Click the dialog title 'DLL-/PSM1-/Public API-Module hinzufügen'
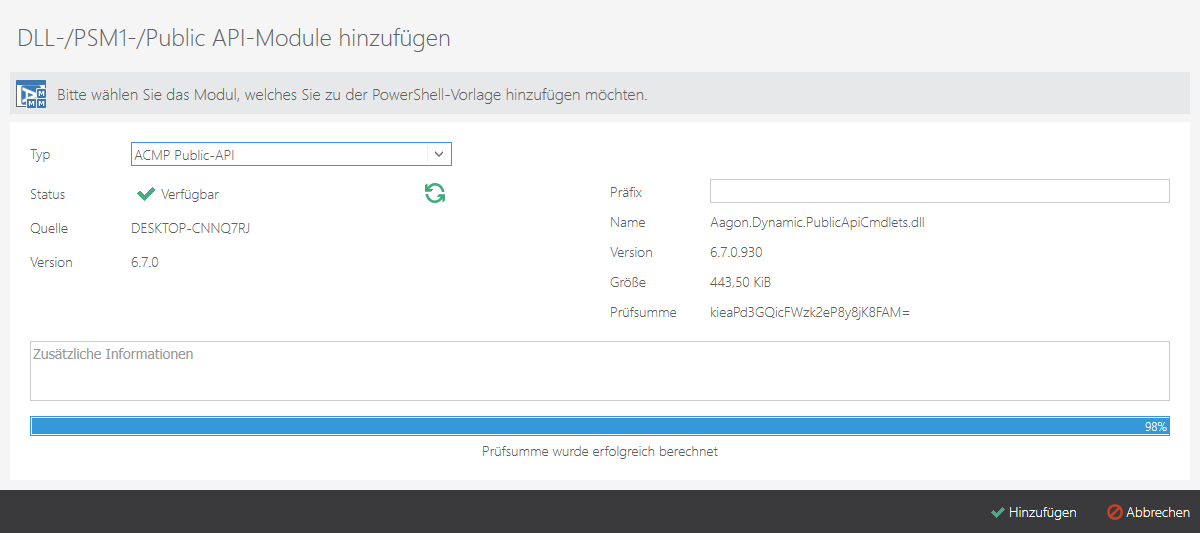Screen dimensions: 1200x533 234,38
